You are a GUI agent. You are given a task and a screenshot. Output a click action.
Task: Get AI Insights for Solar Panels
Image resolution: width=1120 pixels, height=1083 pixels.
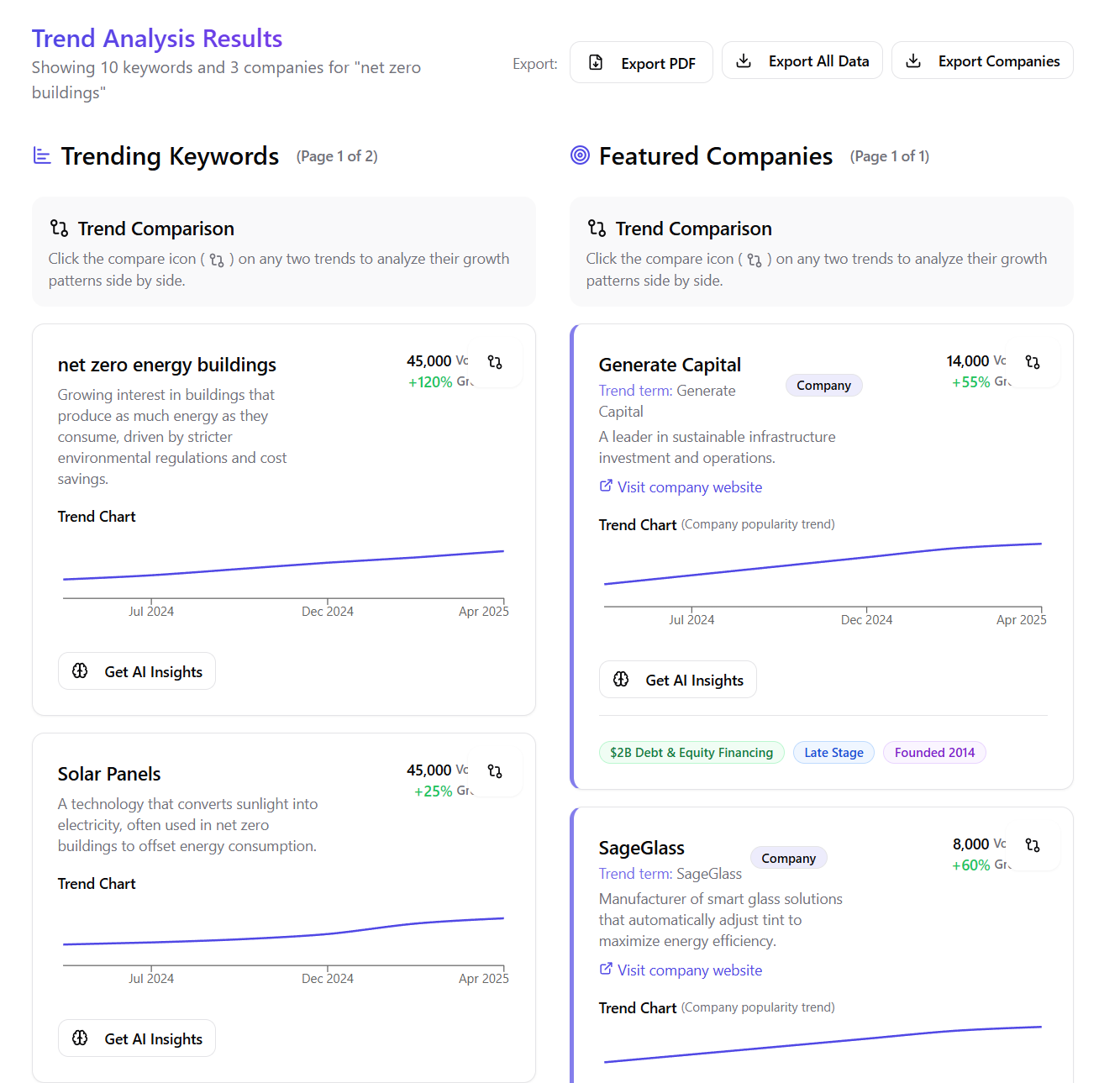[137, 1038]
